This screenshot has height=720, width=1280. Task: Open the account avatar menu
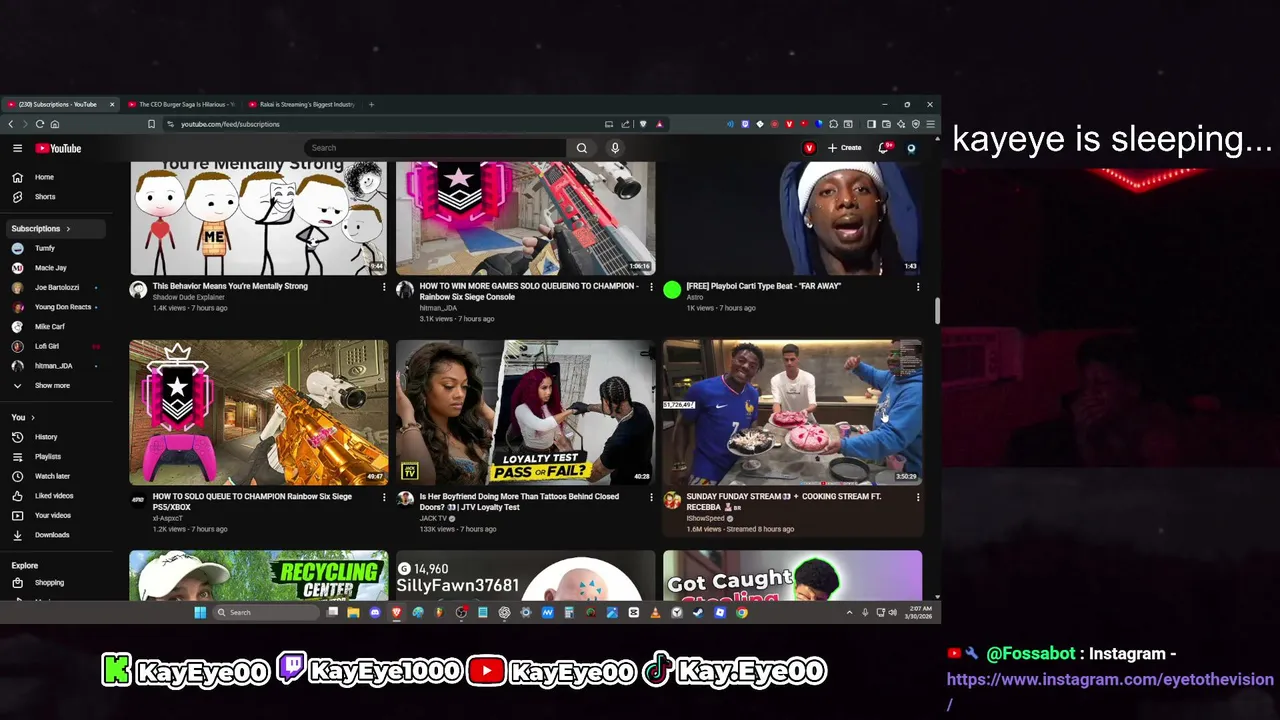(x=911, y=148)
